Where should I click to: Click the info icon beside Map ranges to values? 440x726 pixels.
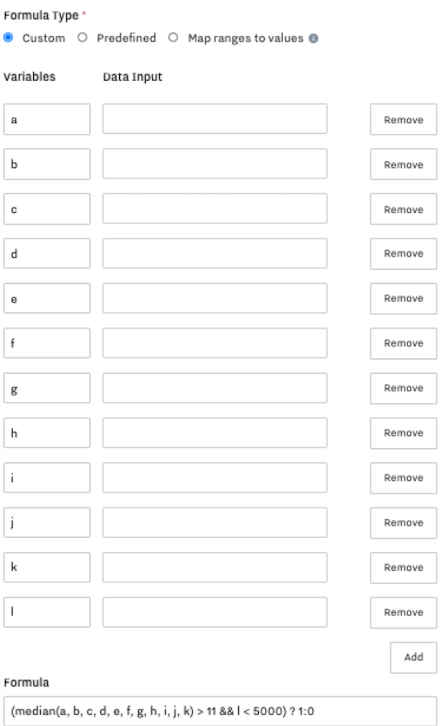314,38
